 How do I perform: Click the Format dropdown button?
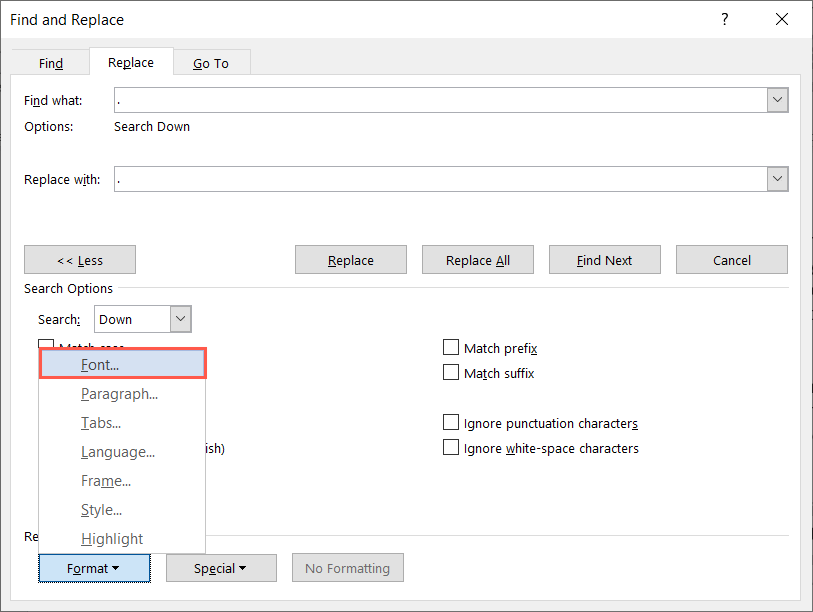94,568
